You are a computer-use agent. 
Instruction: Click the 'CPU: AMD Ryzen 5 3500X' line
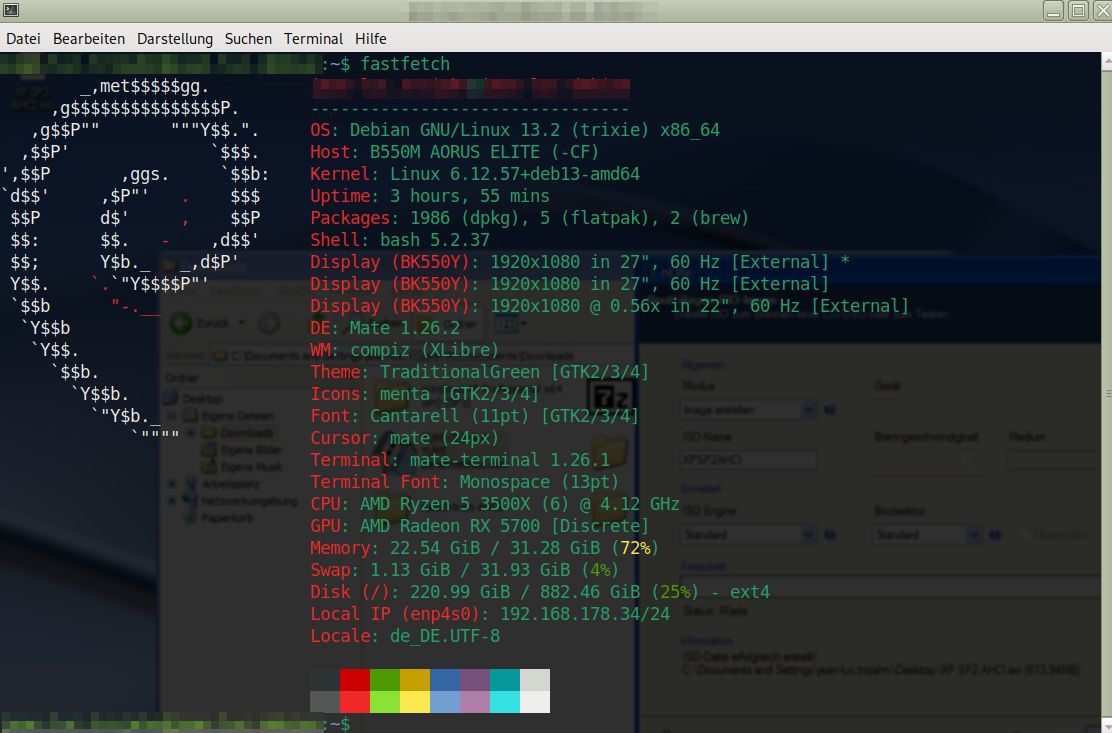495,504
